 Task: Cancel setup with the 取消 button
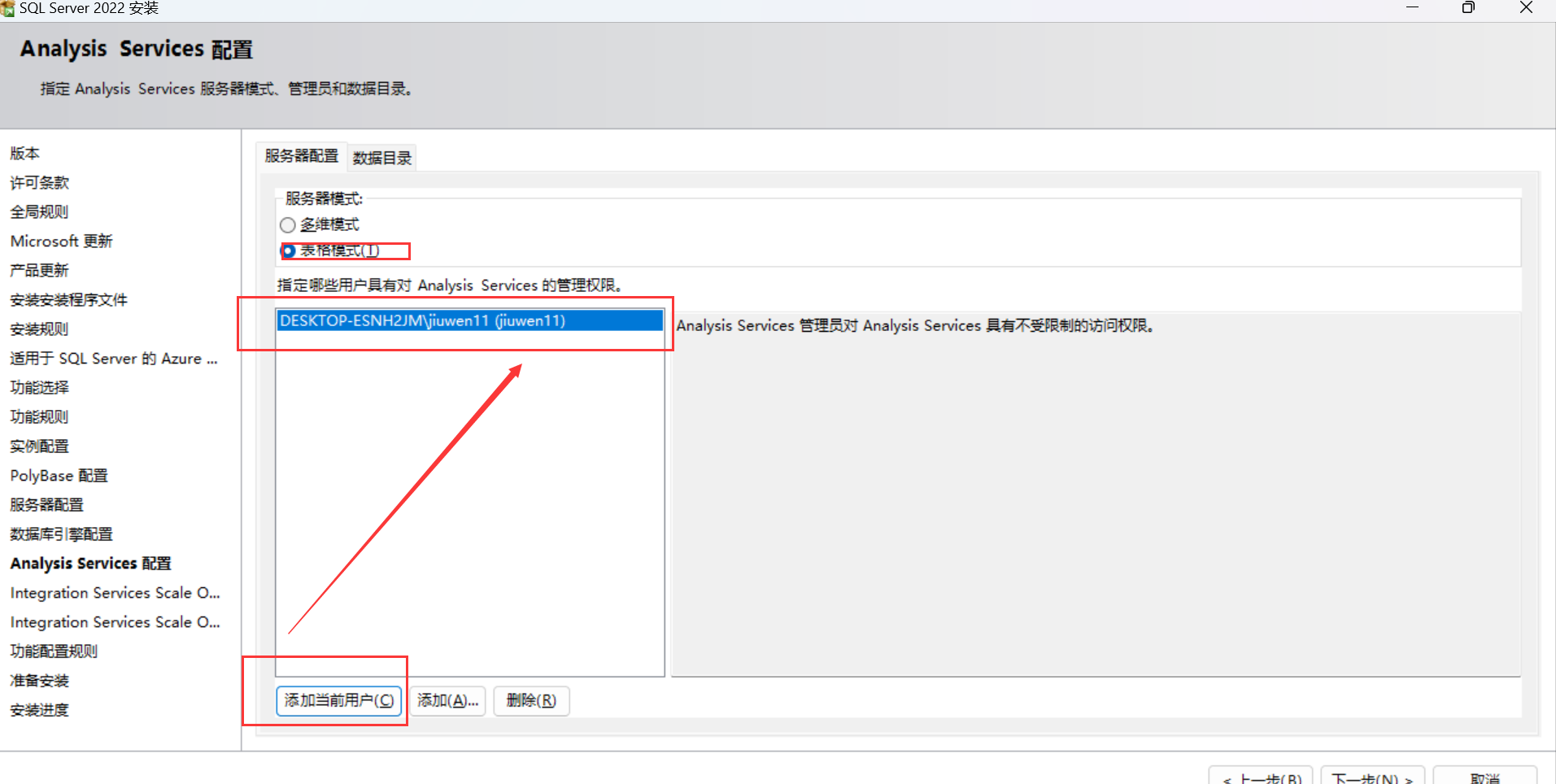(x=1485, y=776)
